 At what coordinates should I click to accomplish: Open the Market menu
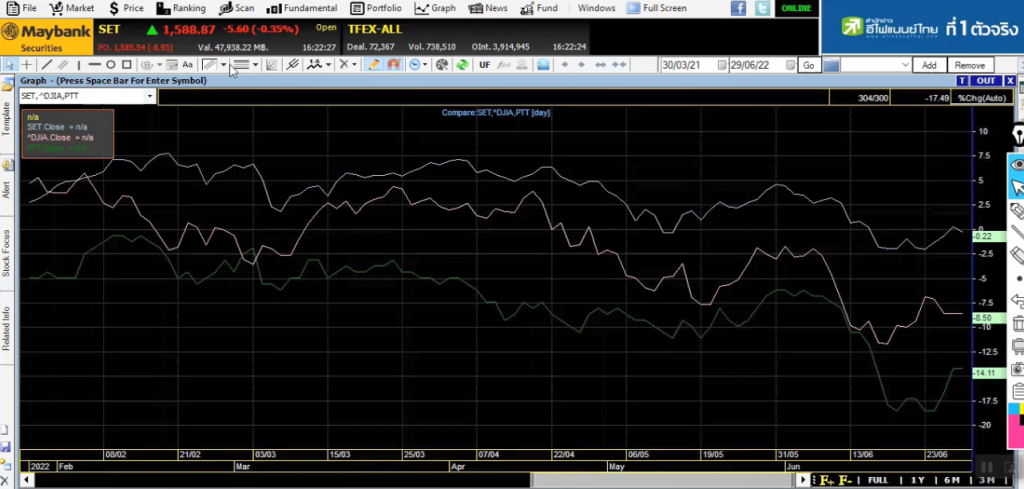coord(72,8)
